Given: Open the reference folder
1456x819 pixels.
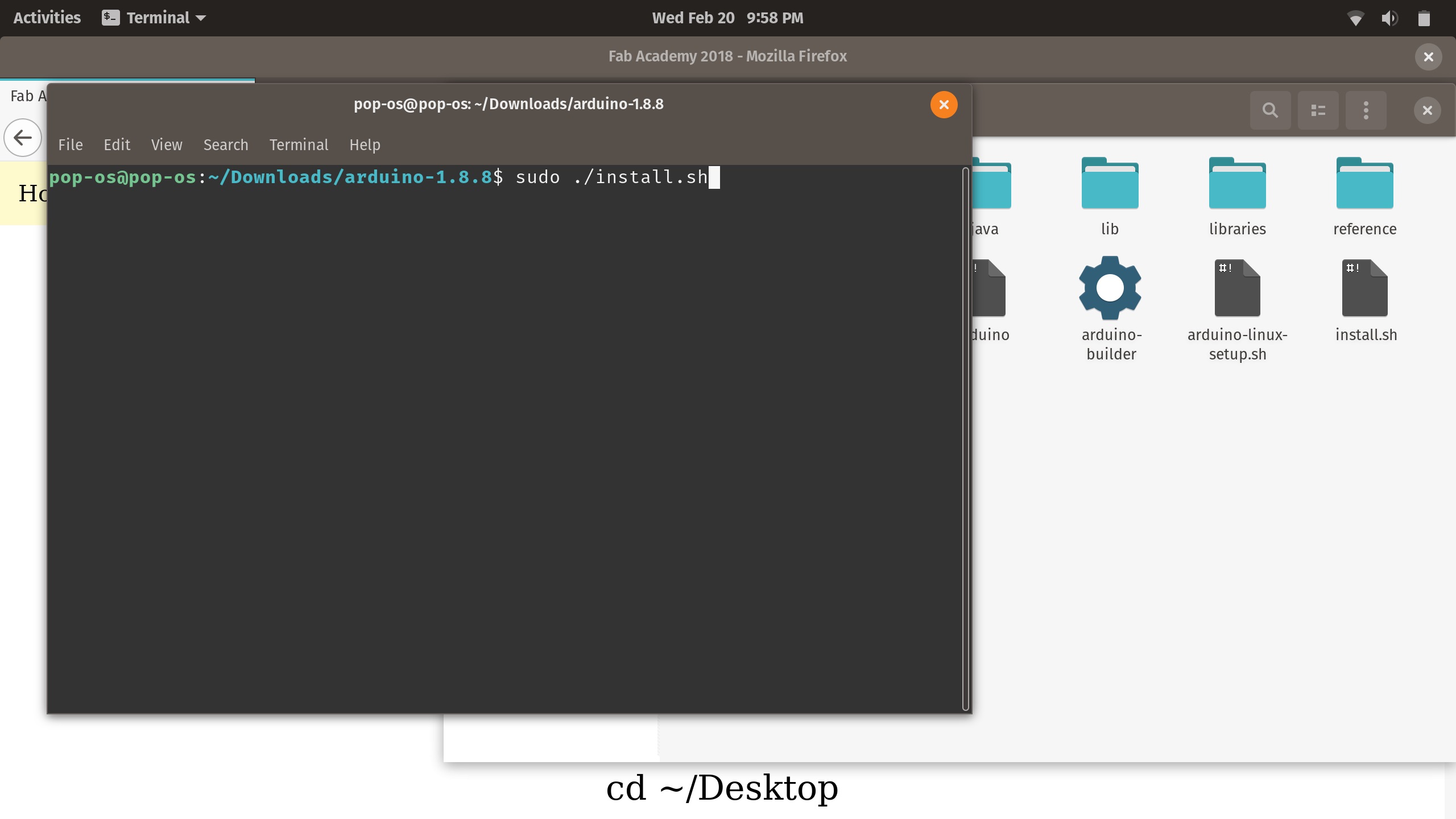Looking at the screenshot, I should pyautogui.click(x=1364, y=184).
